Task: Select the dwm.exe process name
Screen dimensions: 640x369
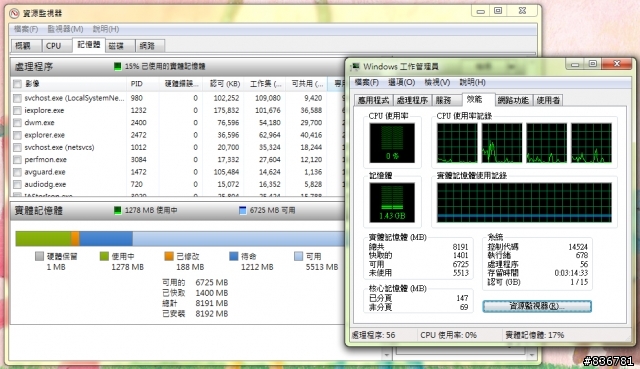Action: [x=39, y=122]
